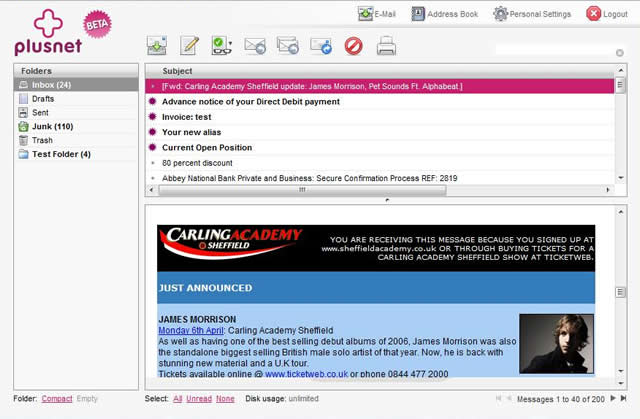The image size is (640, 419).
Task: Click the reply to all icon
Action: pos(288,46)
